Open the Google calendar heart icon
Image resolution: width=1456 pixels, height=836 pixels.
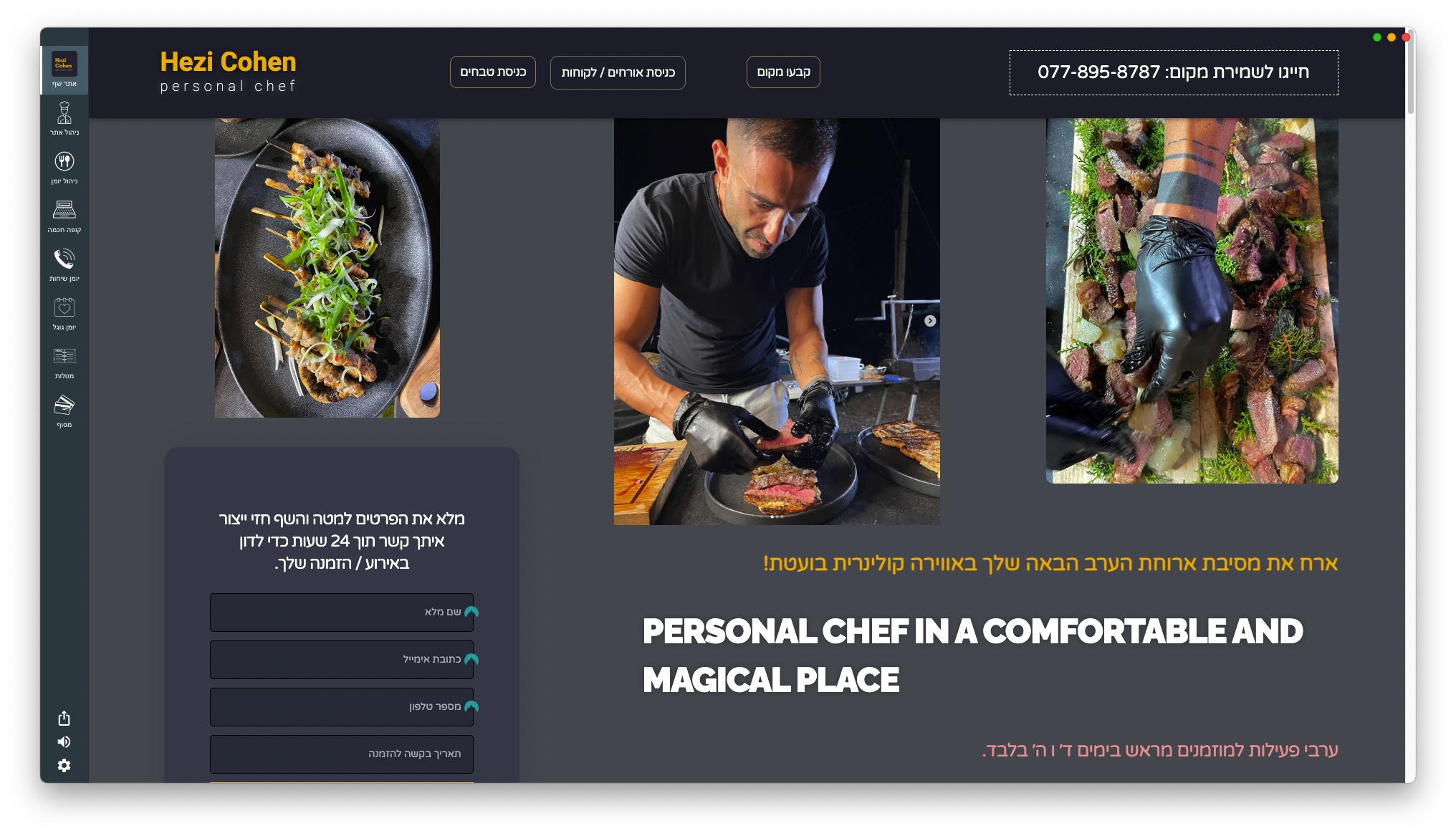click(64, 313)
